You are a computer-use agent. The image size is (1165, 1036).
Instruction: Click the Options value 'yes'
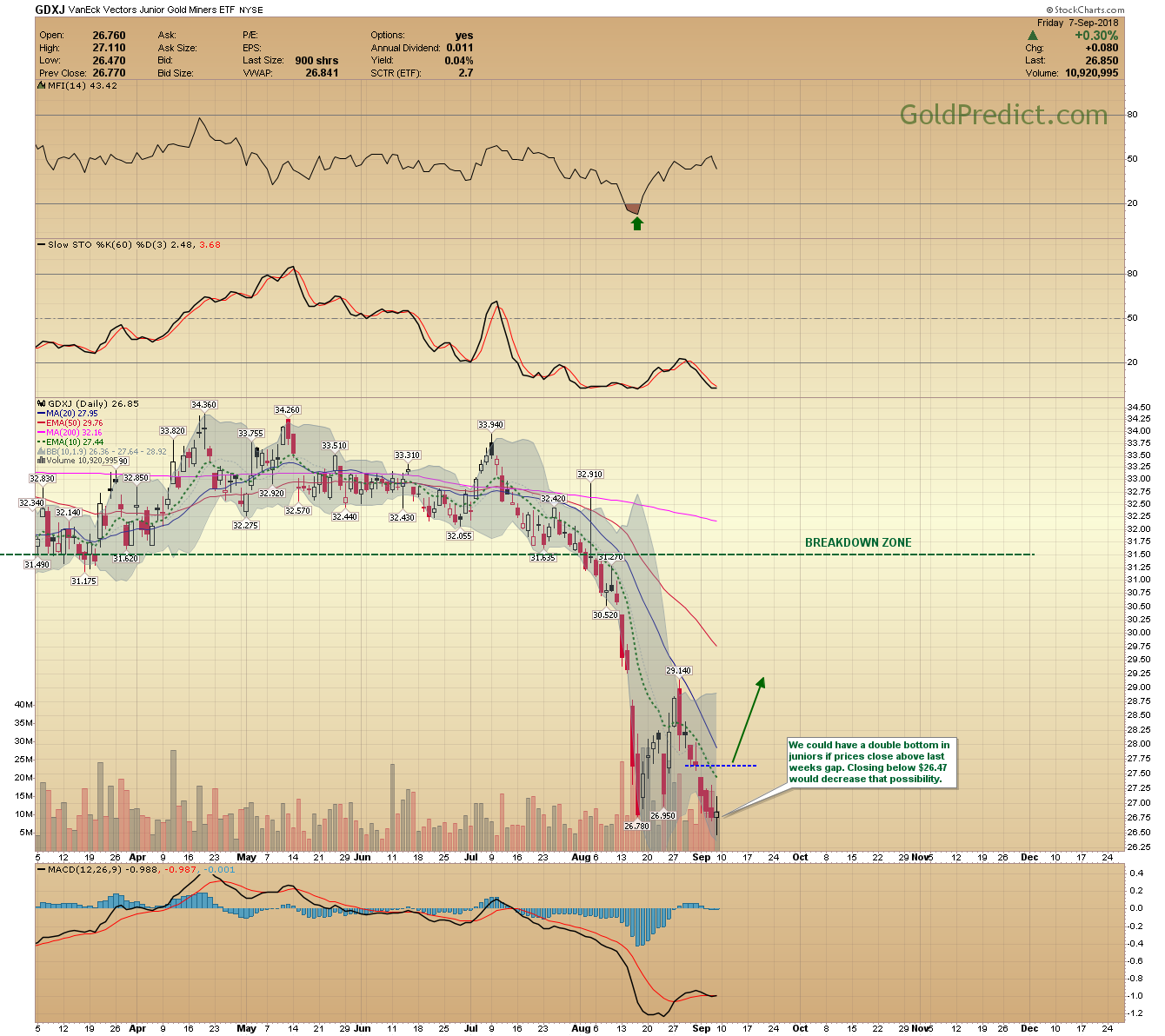tap(464, 36)
